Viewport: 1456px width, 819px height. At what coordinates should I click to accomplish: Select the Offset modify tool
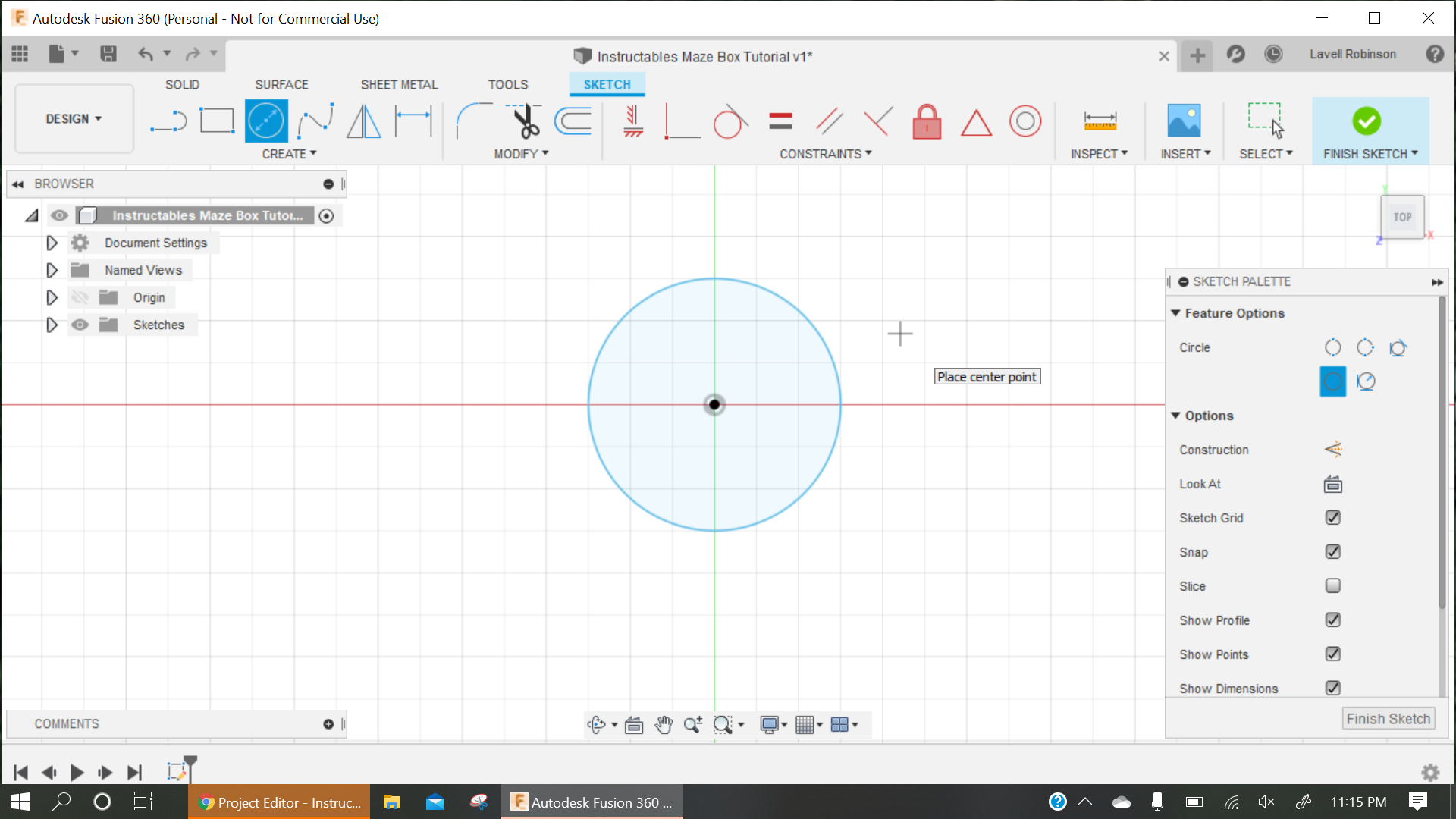(x=573, y=121)
